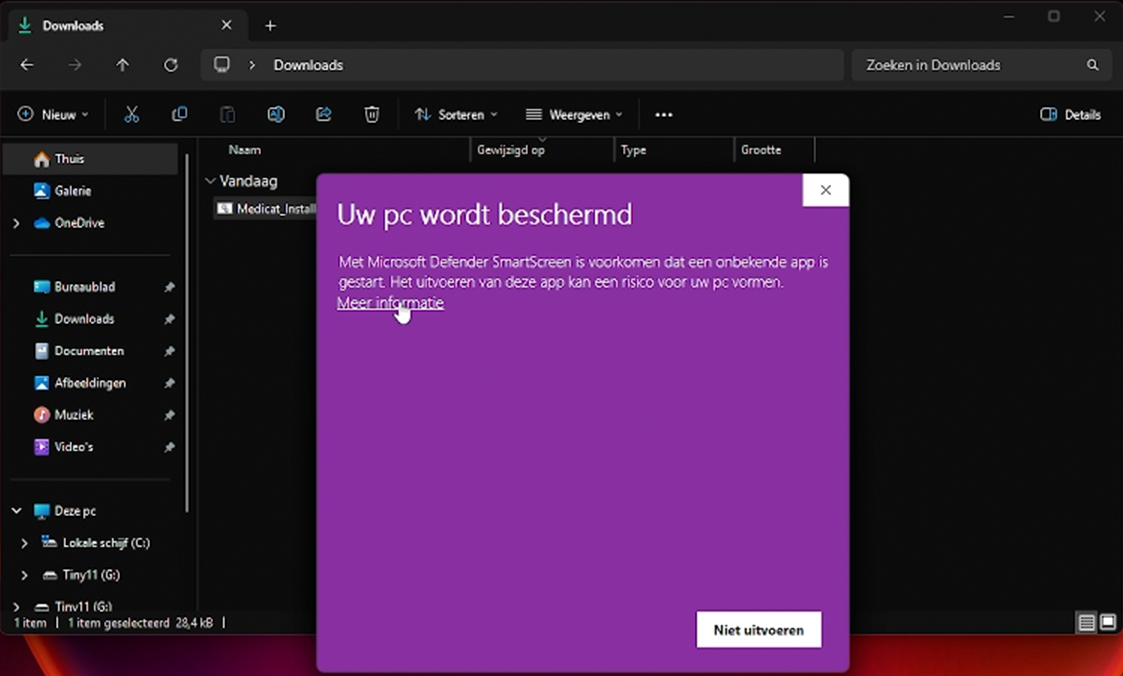Image resolution: width=1123 pixels, height=676 pixels.
Task: Click the Niet uitvoeren button
Action: (758, 630)
